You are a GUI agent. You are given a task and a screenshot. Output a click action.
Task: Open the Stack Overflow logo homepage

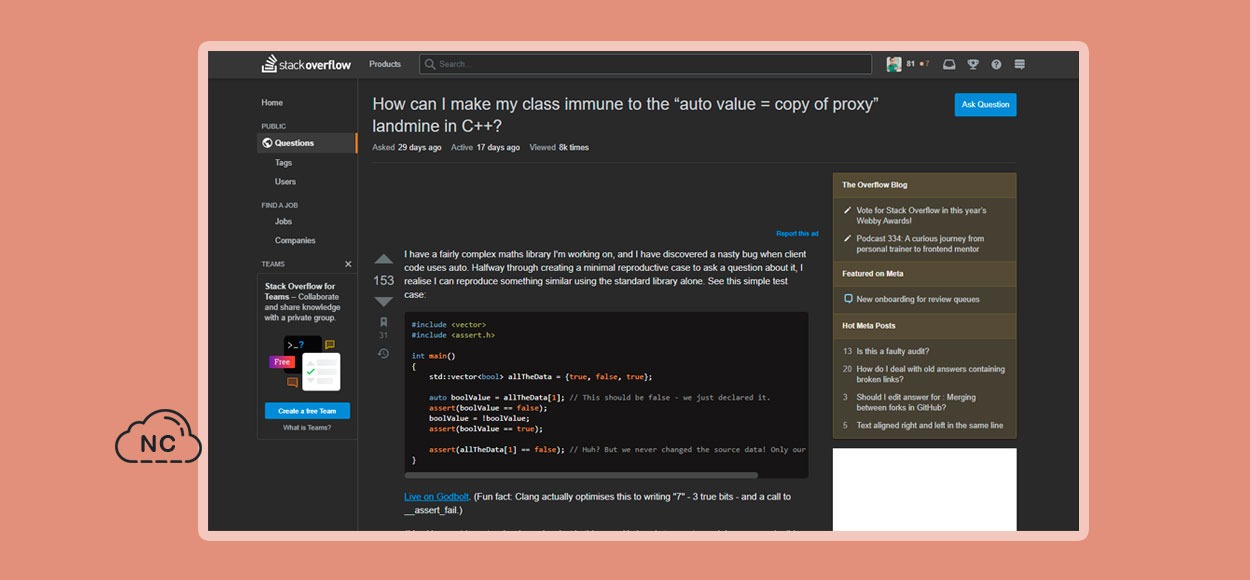[307, 64]
